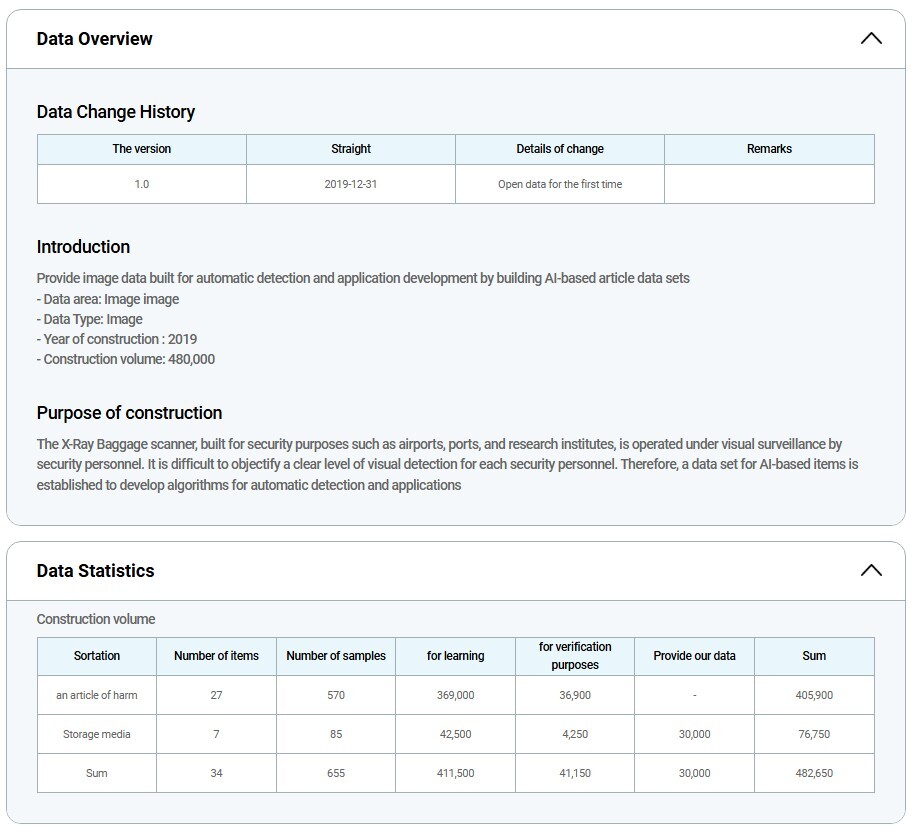Viewport: 913px width, 834px height.
Task: Collapse the Data Overview section chevron
Action: (870, 39)
